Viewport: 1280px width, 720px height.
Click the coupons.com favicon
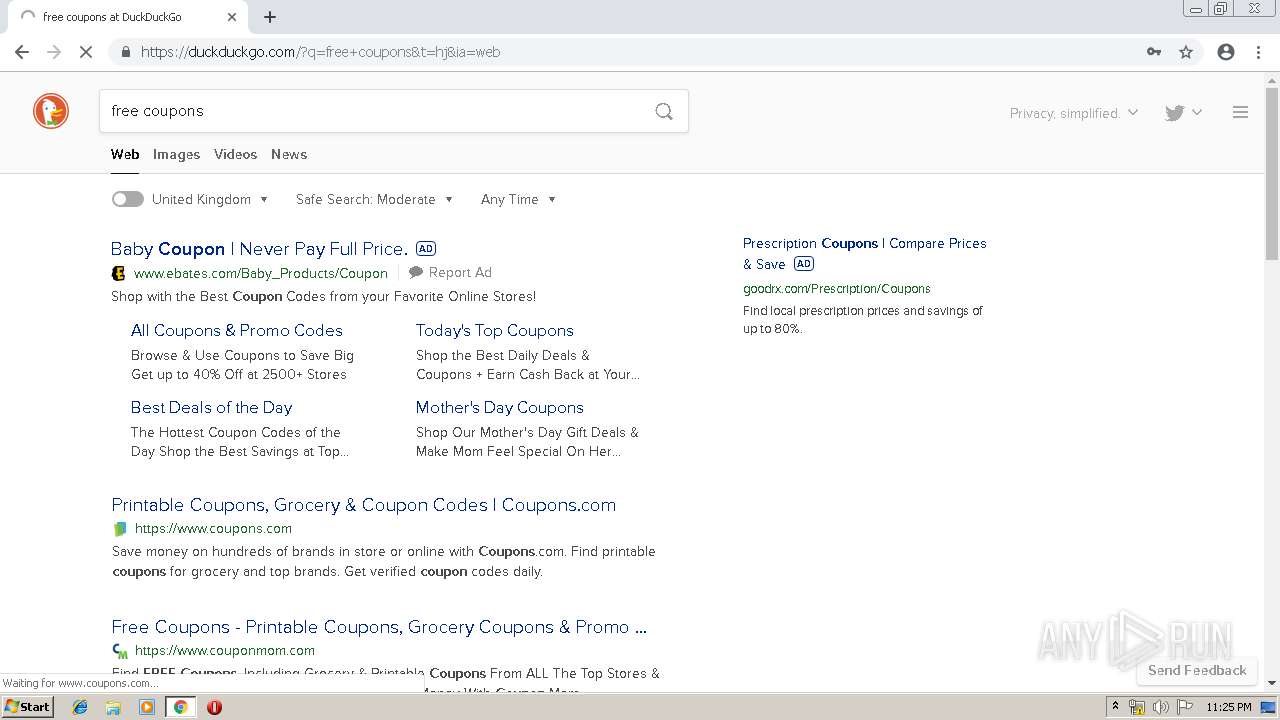click(120, 529)
